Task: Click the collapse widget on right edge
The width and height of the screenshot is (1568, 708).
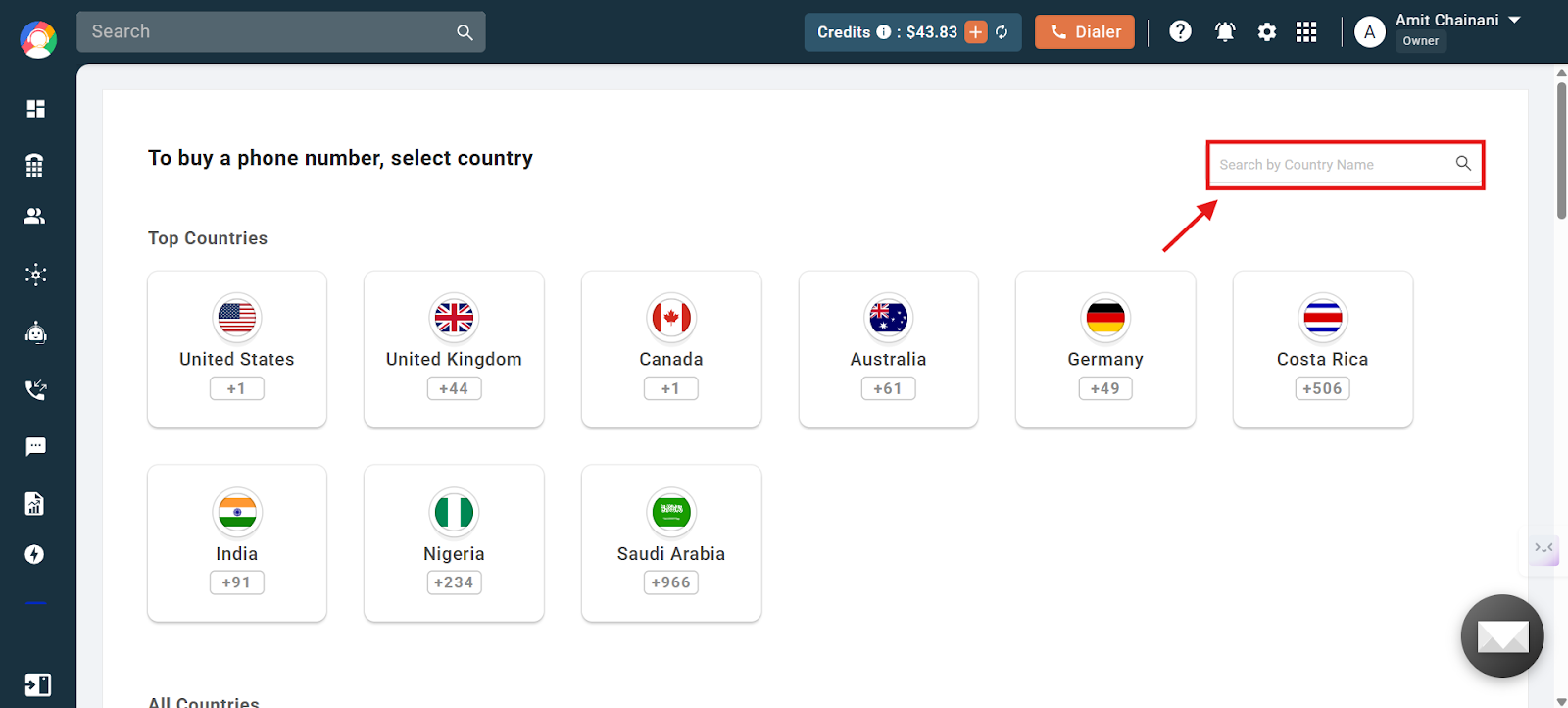Action: pos(1544,547)
